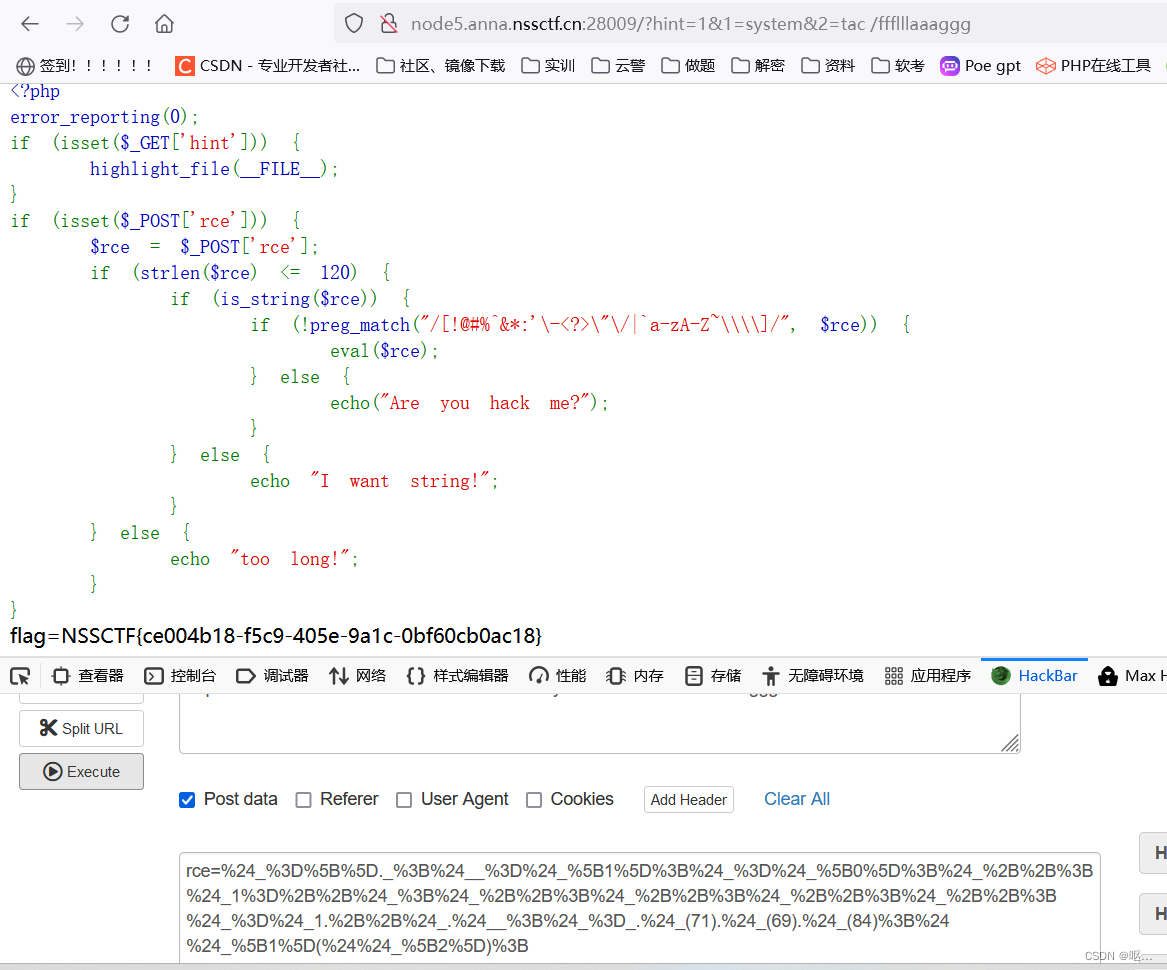Enable the Referer checkbox
The height and width of the screenshot is (970, 1167).
tap(303, 800)
